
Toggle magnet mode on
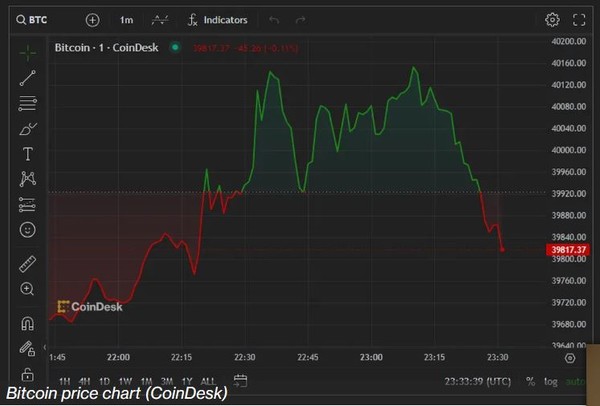click(27, 323)
